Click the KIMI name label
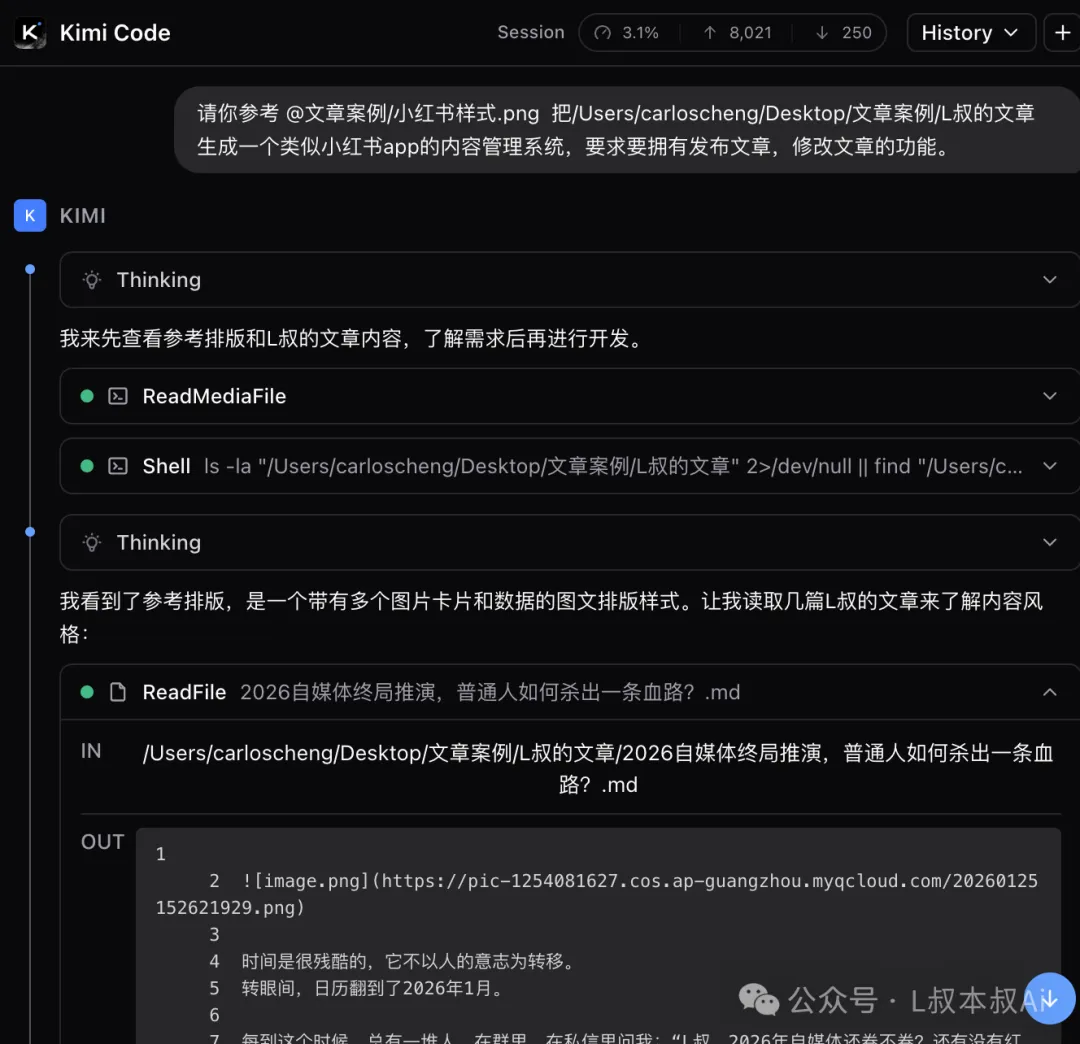This screenshot has height=1044, width=1080. (x=83, y=216)
